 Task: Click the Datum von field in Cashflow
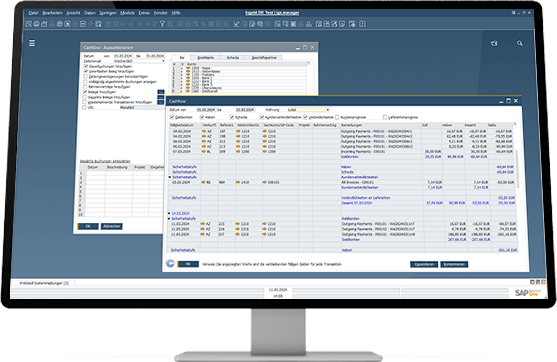coord(206,110)
